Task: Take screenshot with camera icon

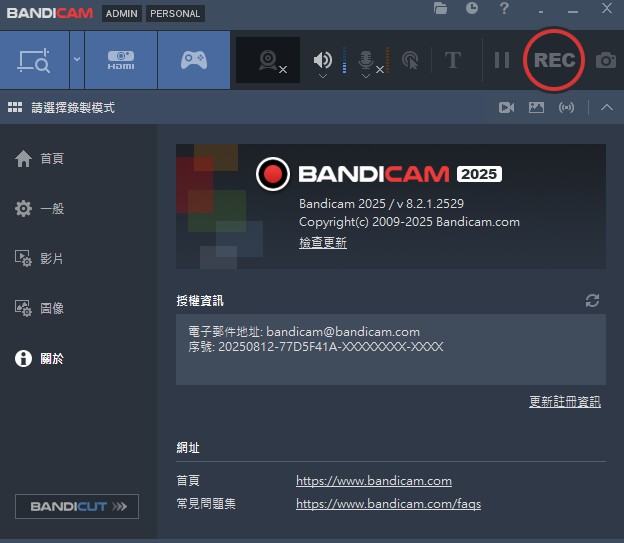Action: tap(606, 60)
